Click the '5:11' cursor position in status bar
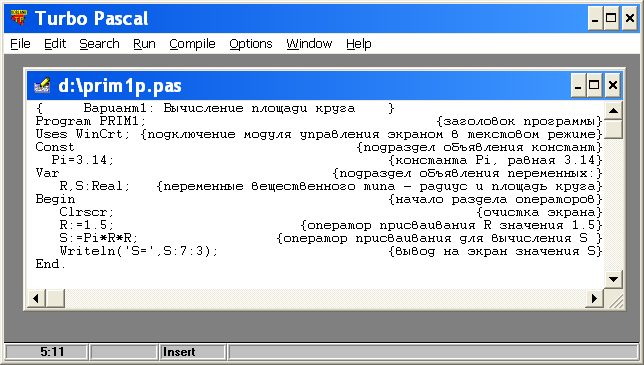The width and height of the screenshot is (644, 365). click(x=52, y=352)
